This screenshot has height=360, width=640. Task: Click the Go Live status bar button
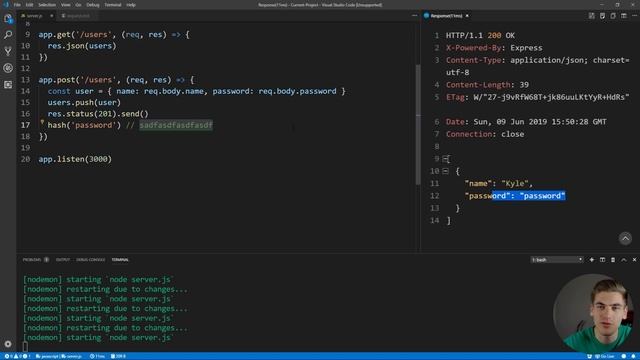pyautogui.click(x=604, y=356)
